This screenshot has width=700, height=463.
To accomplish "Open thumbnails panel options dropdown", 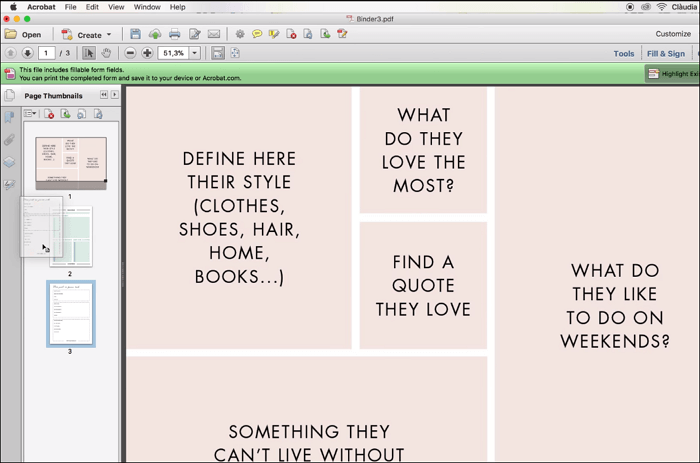I will coord(30,114).
